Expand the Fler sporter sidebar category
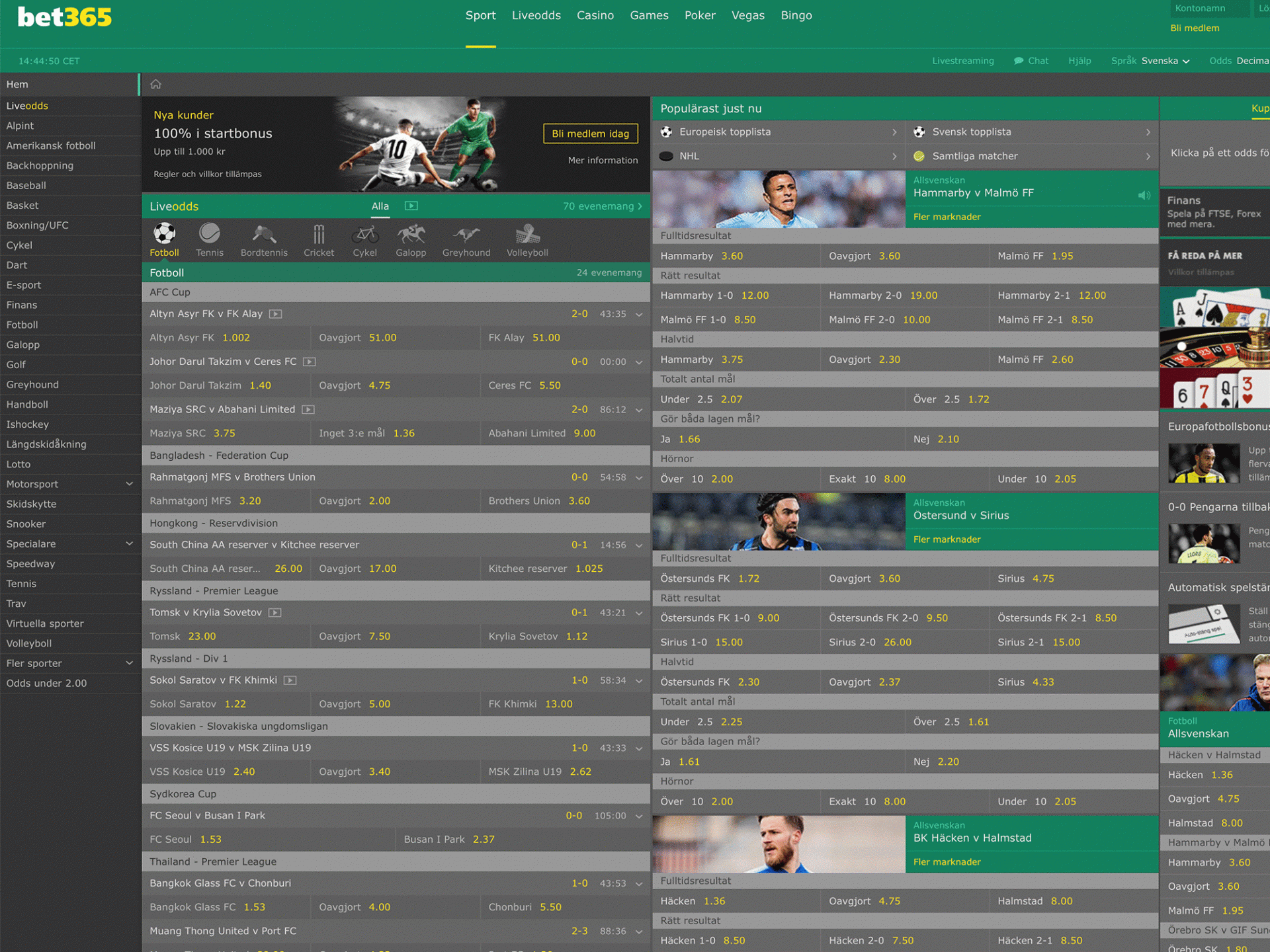This screenshot has height=952, width=1270. pyautogui.click(x=130, y=663)
